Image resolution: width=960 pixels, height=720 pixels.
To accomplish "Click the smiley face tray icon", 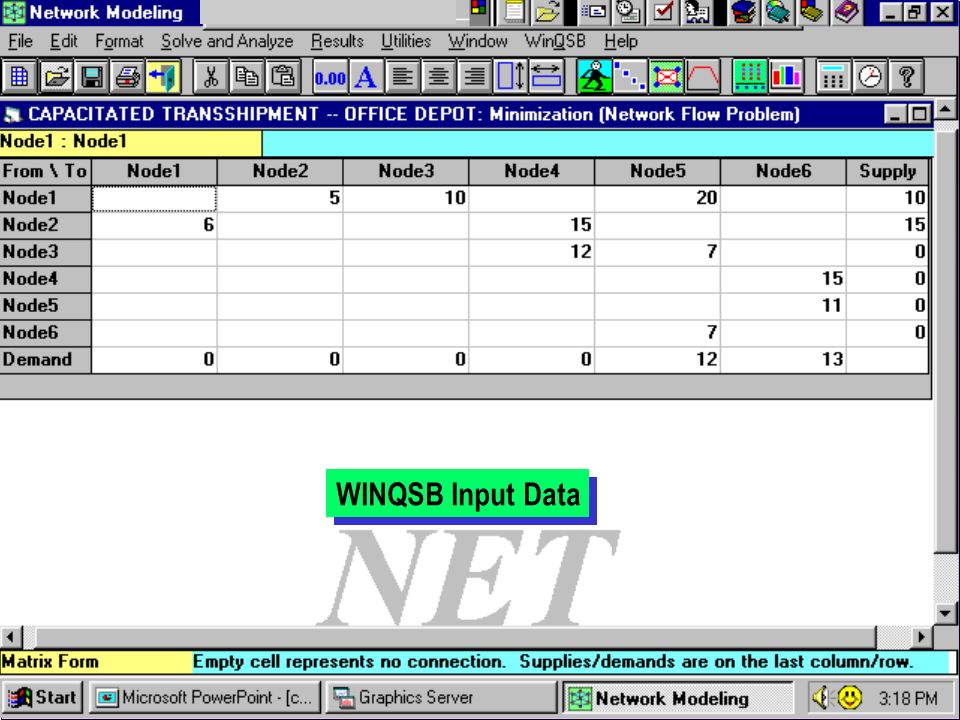I will pyautogui.click(x=850, y=697).
